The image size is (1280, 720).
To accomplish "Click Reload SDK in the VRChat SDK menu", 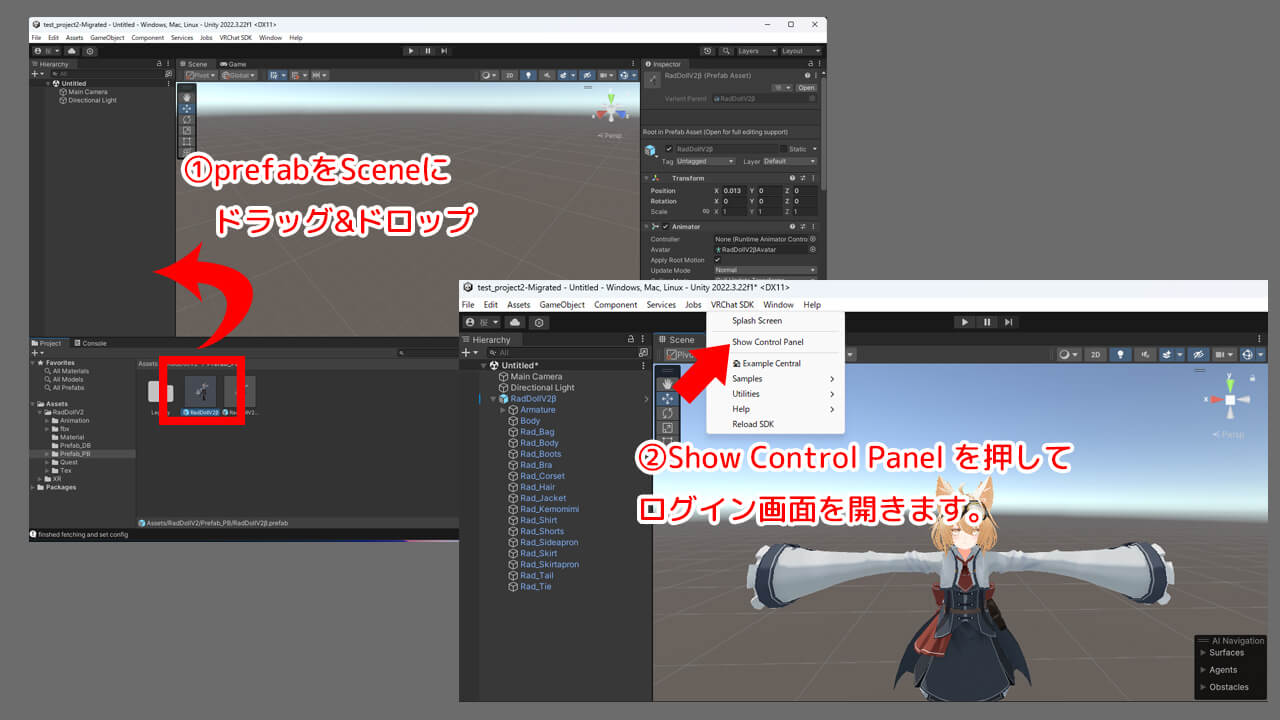I will [753, 424].
